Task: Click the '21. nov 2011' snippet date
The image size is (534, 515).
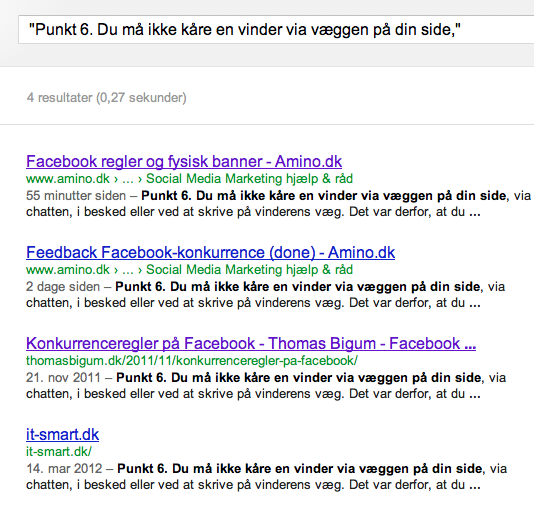Action: pyautogui.click(x=63, y=378)
